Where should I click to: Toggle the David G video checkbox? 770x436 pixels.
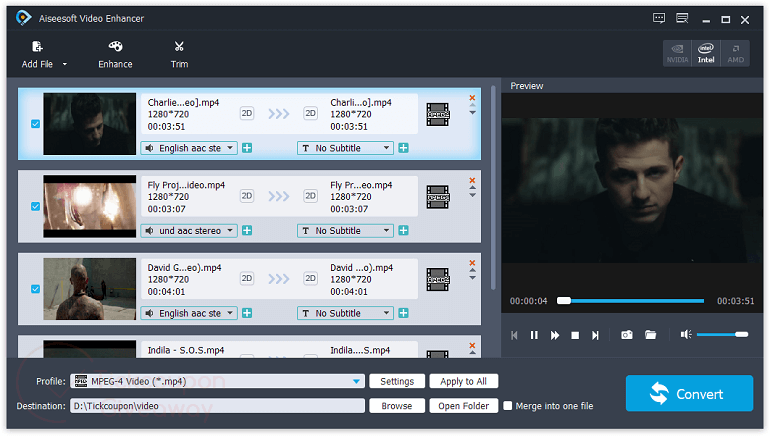point(36,289)
